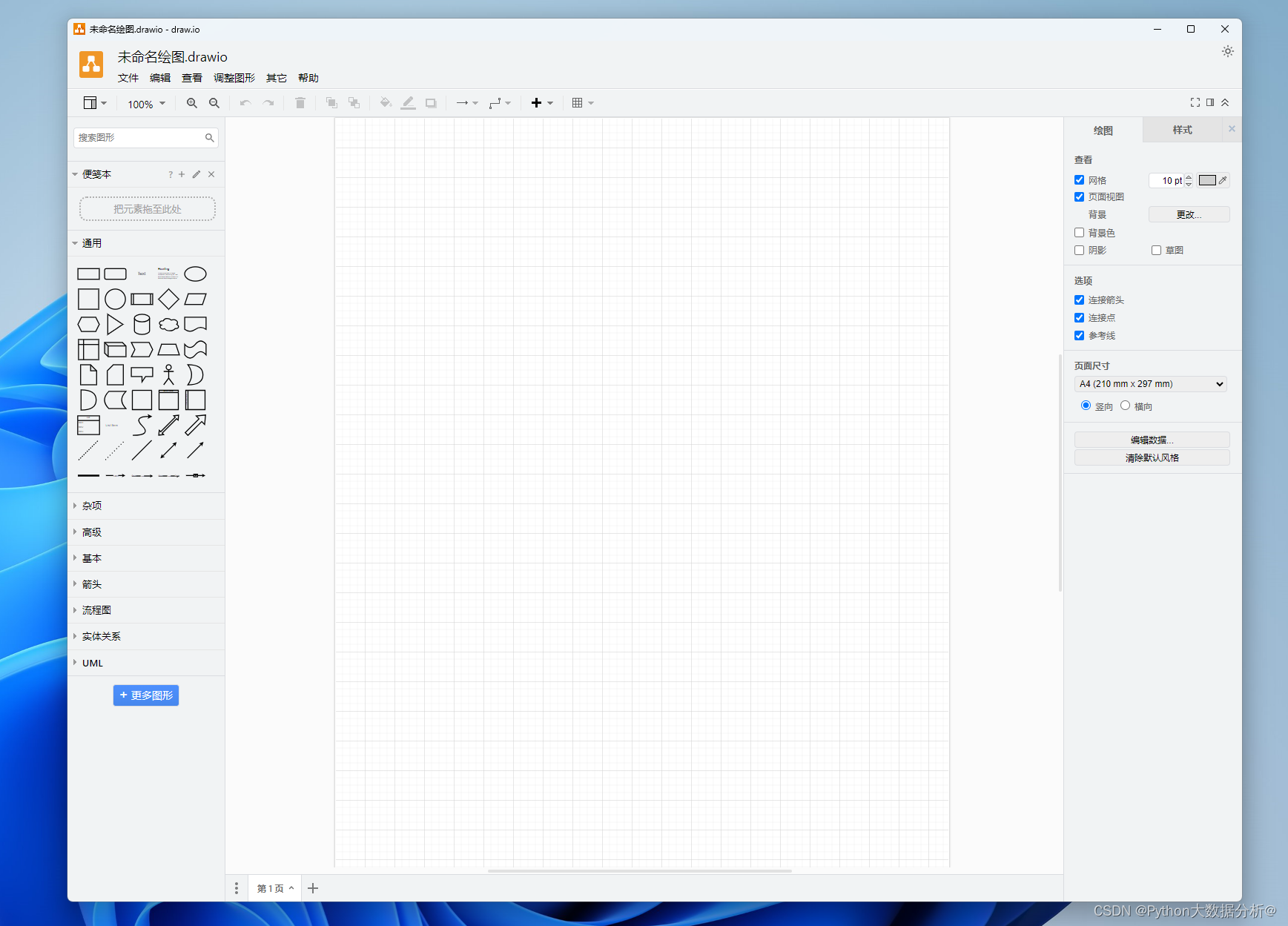Enable the 阴影 shadow checkbox
Image resolution: width=1288 pixels, height=926 pixels.
1079,251
